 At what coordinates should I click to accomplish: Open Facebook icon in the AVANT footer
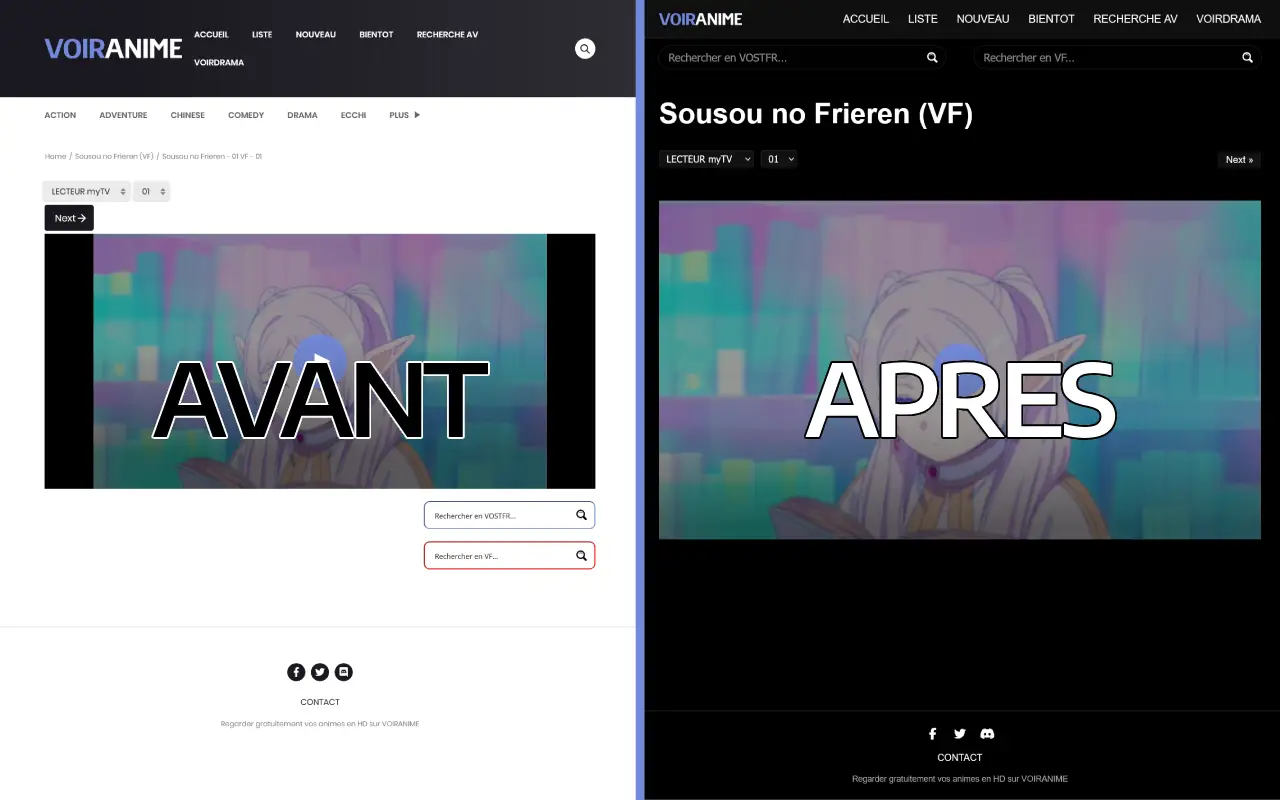tap(296, 672)
